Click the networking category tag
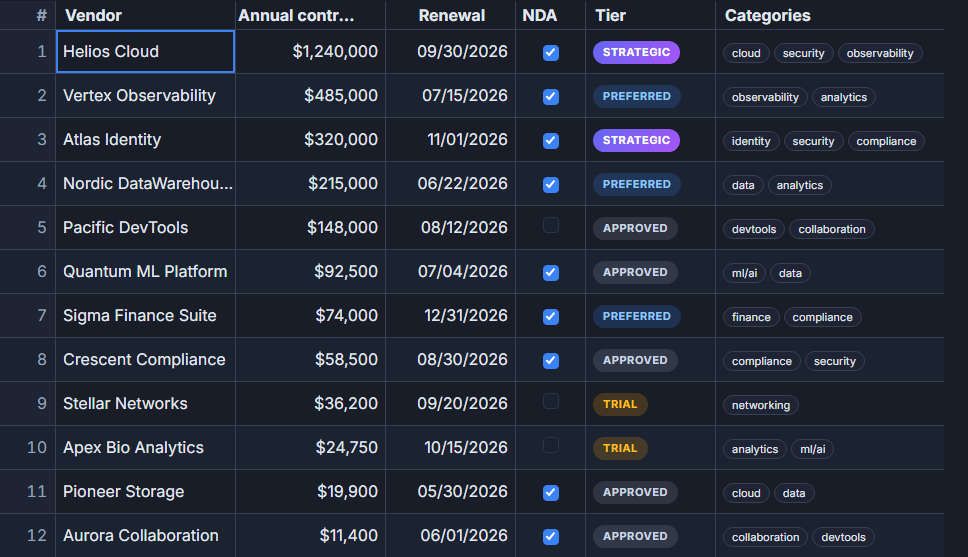 tap(761, 405)
